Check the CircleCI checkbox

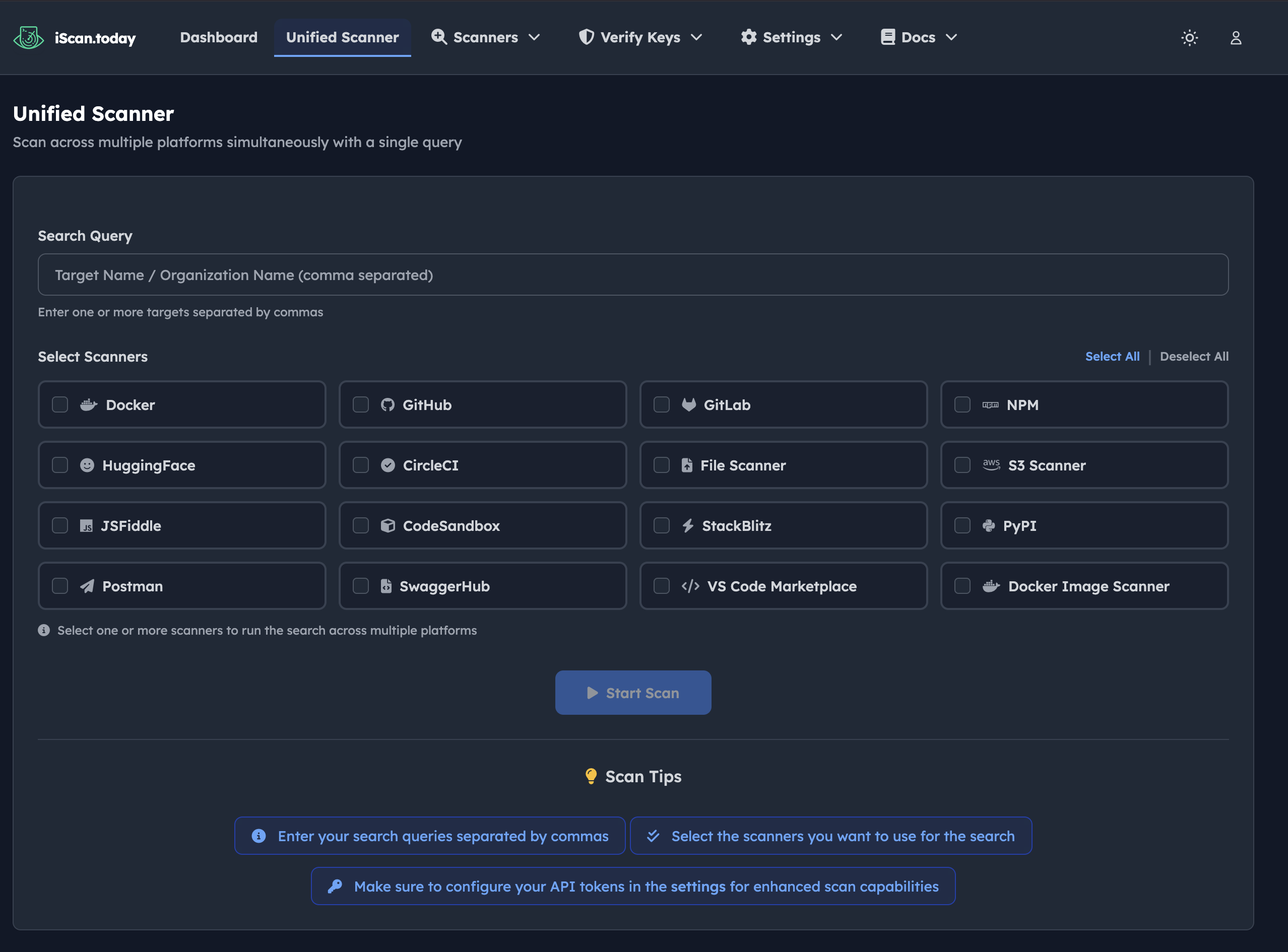(361, 465)
